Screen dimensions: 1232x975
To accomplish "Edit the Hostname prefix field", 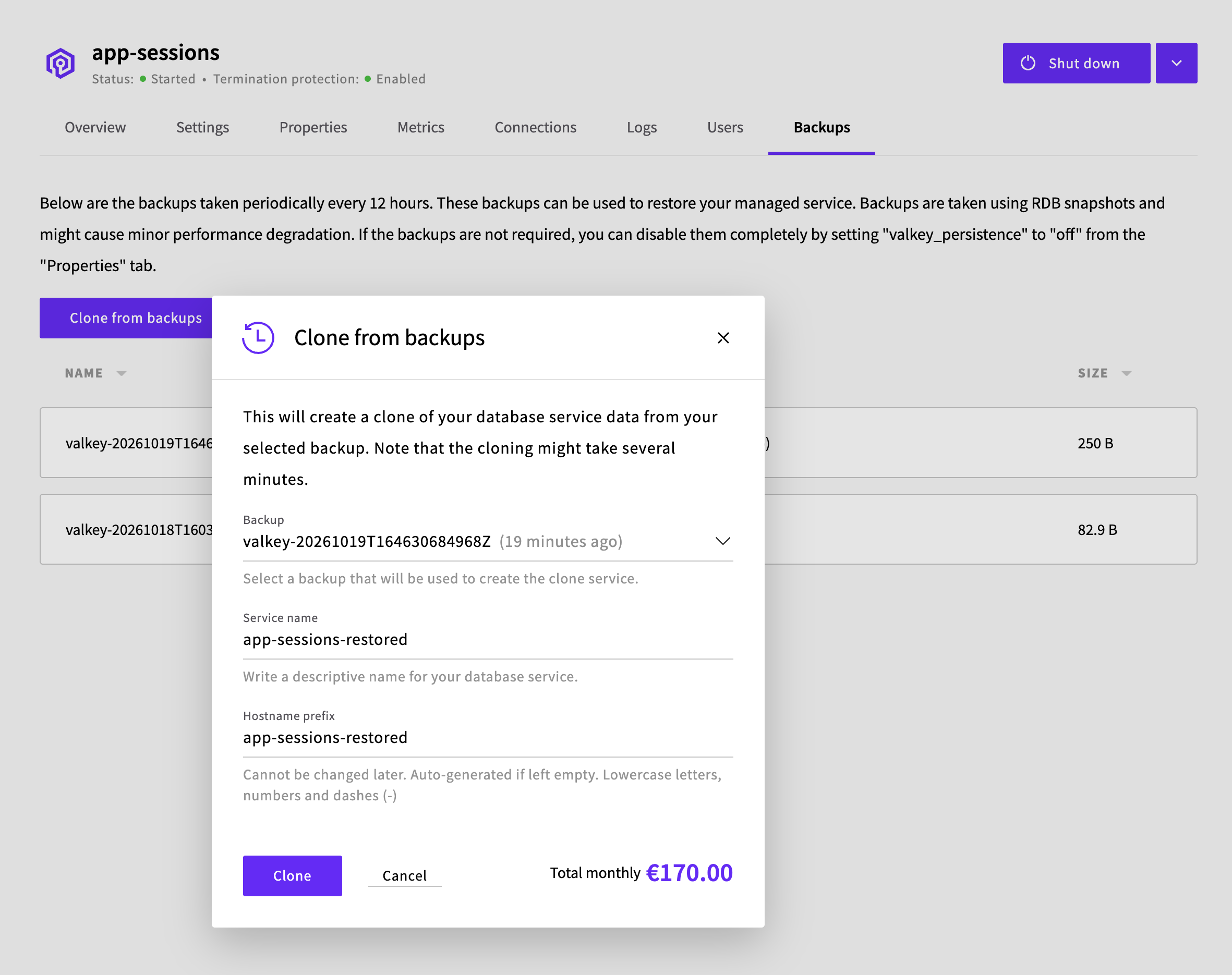I will click(488, 738).
